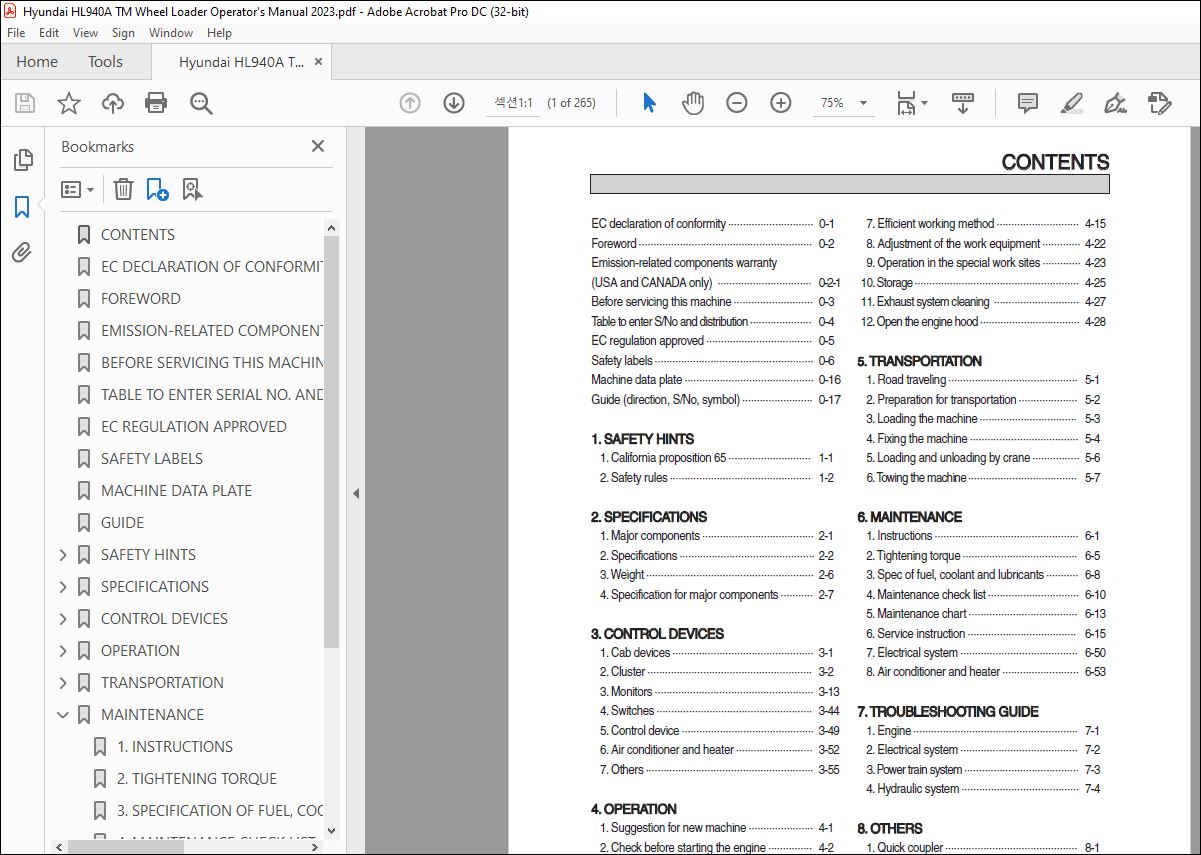This screenshot has width=1201, height=855.
Task: Go to next page arrow
Action: 454,103
